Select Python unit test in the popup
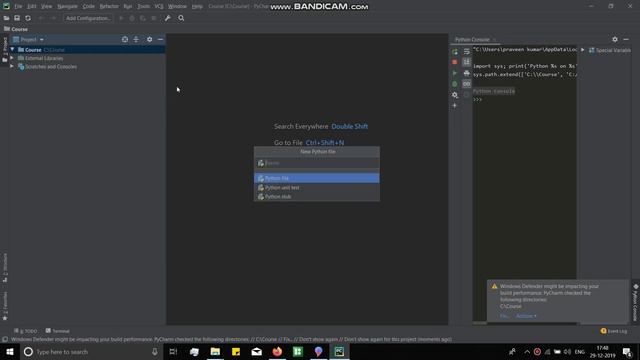 click(x=317, y=188)
